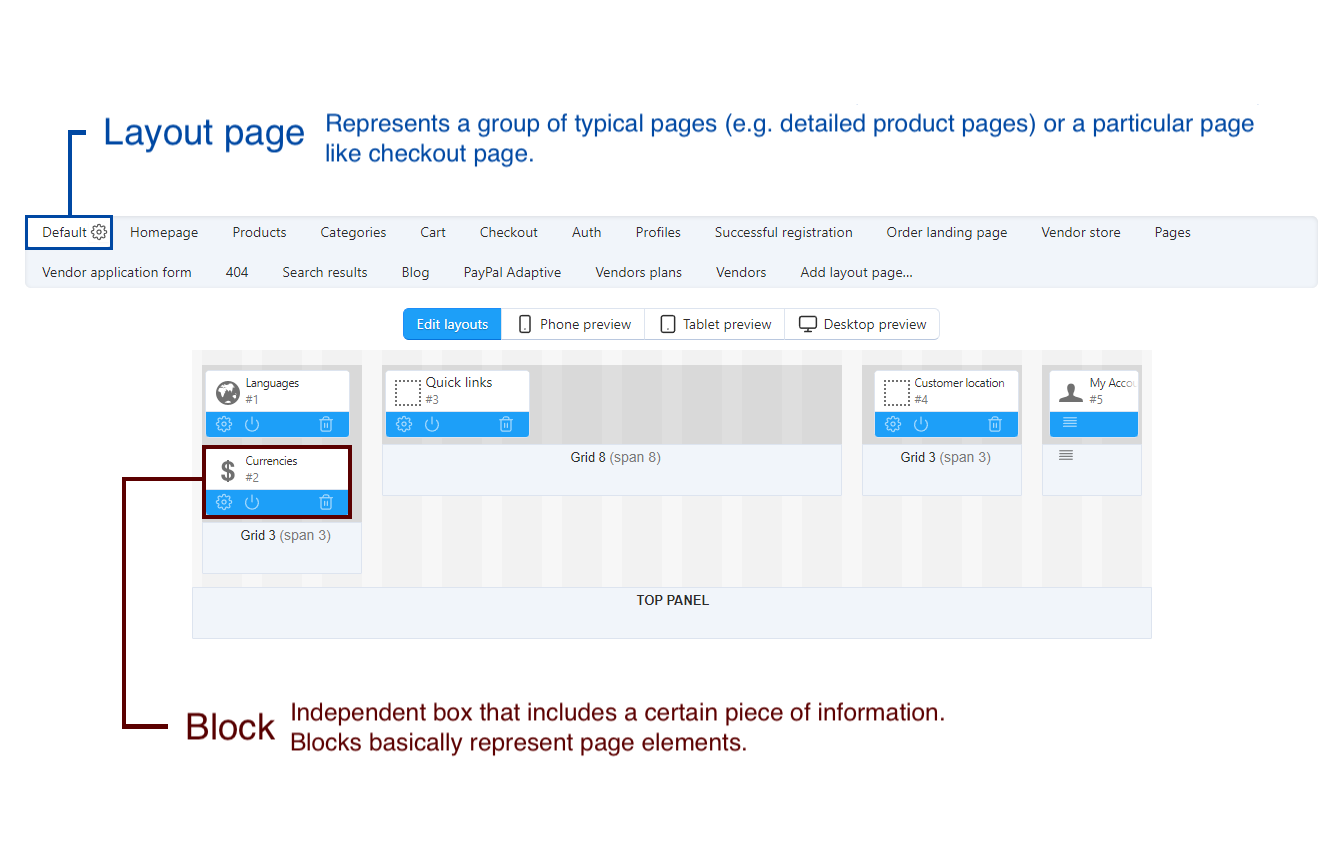Delete the Languages block with its trash icon
Viewport: 1340px width, 861px height.
[326, 424]
